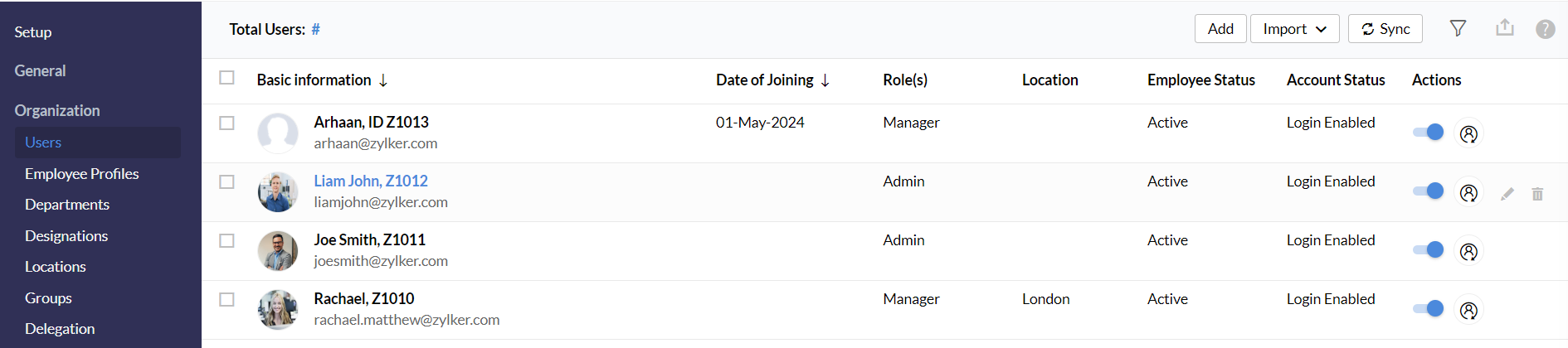Edit Liam John using the pencil icon
Image resolution: width=1568 pixels, height=348 pixels.
1507,194
